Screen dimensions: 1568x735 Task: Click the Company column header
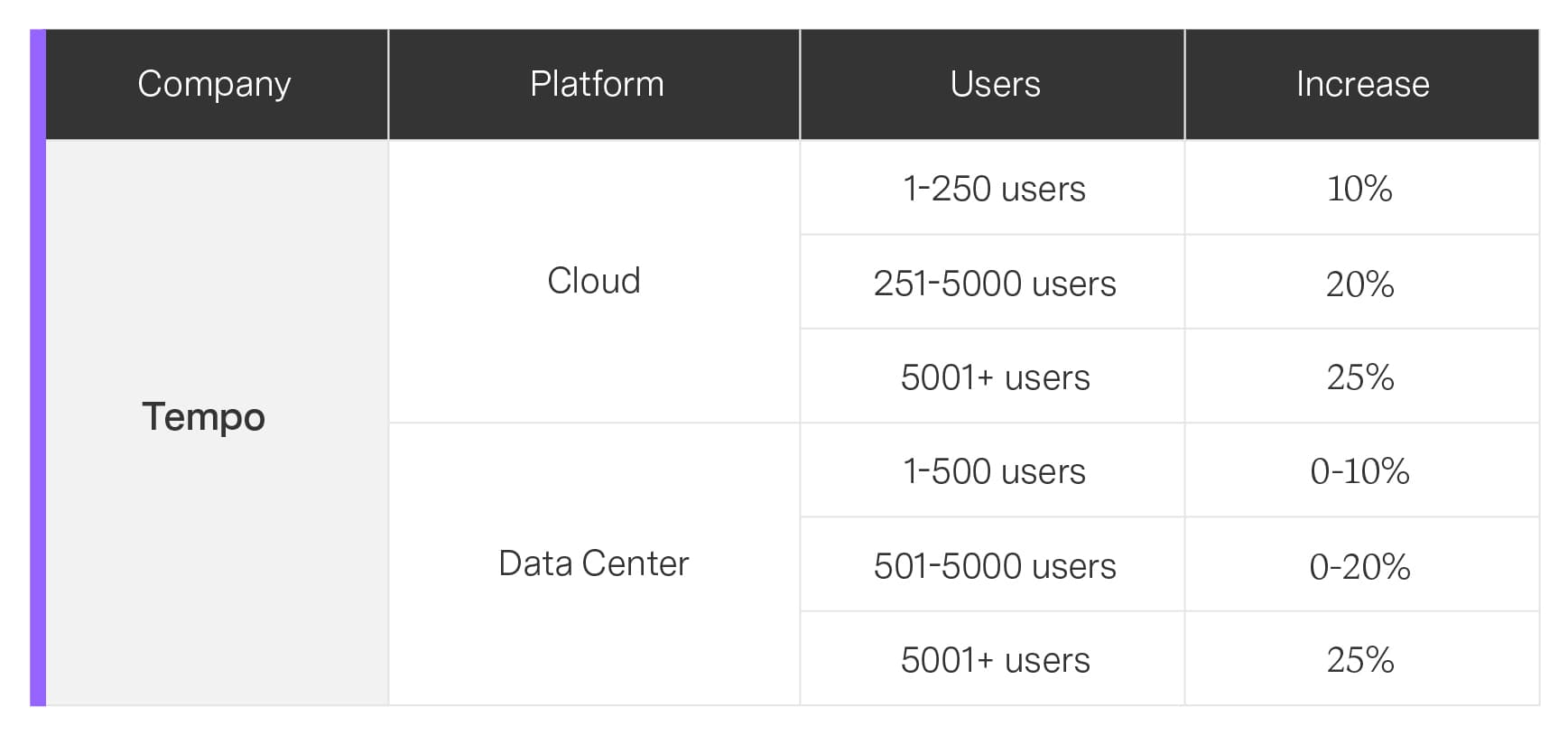[x=215, y=84]
